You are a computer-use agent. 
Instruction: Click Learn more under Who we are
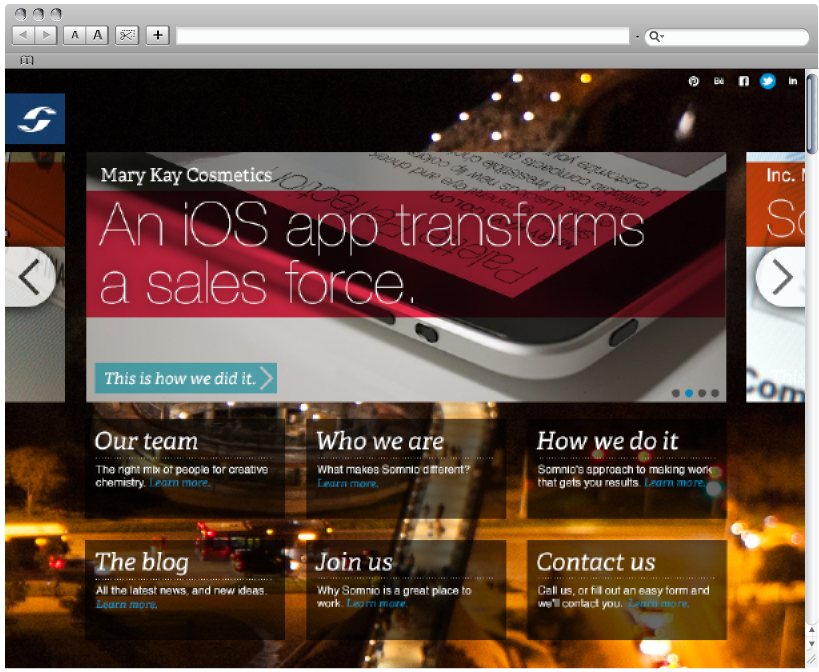pos(347,484)
